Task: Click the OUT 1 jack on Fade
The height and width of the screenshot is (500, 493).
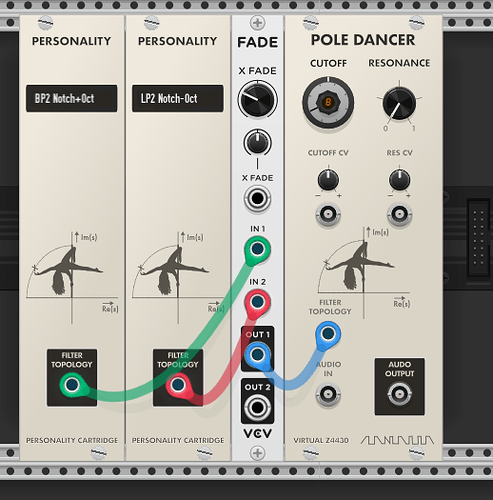Action: (x=257, y=354)
